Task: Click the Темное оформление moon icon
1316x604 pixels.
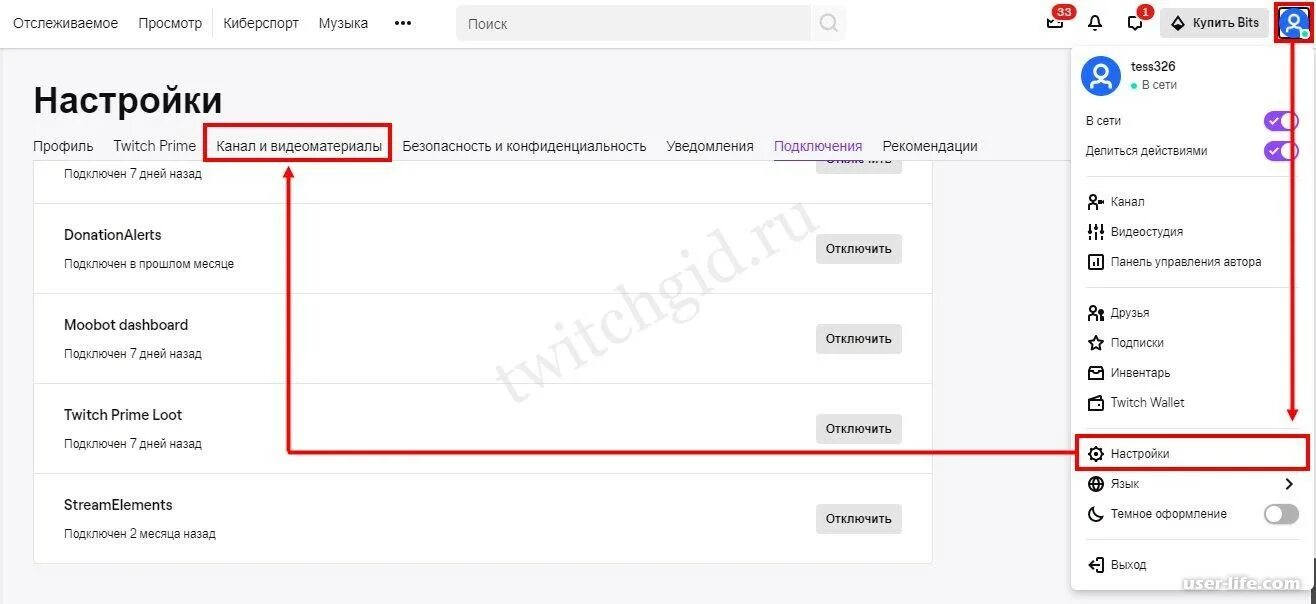Action: 1095,514
